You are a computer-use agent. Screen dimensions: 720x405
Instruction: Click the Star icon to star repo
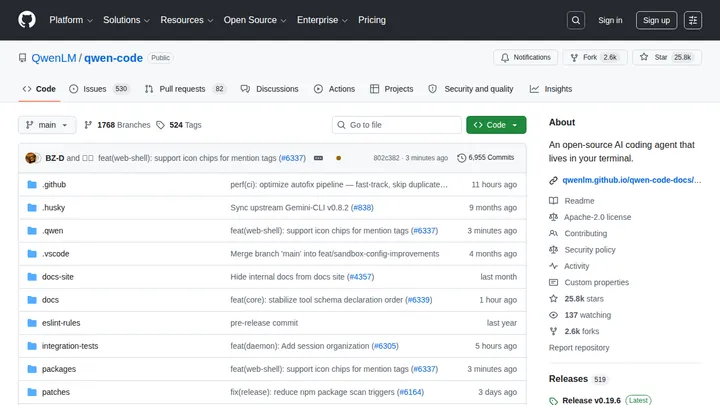pyautogui.click(x=644, y=57)
